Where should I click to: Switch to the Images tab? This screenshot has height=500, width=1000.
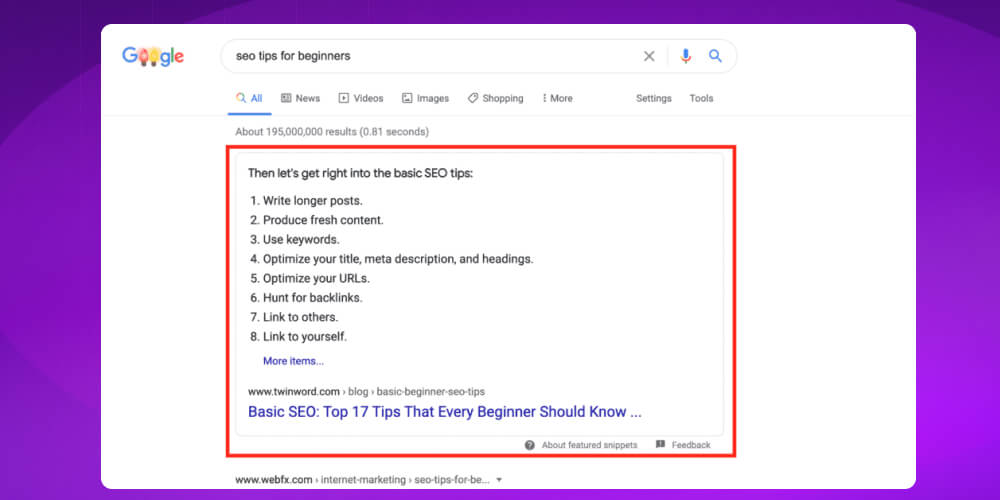click(x=426, y=98)
